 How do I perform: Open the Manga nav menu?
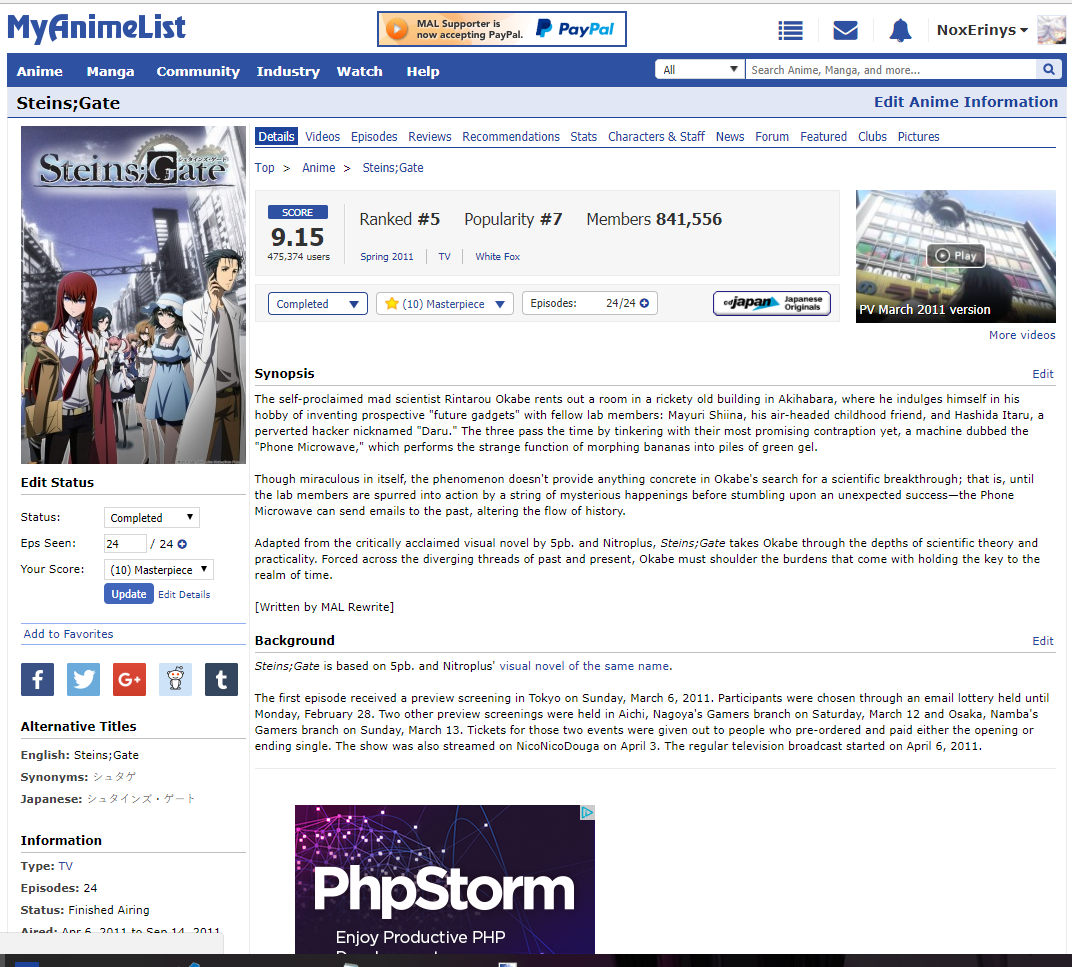tap(110, 71)
